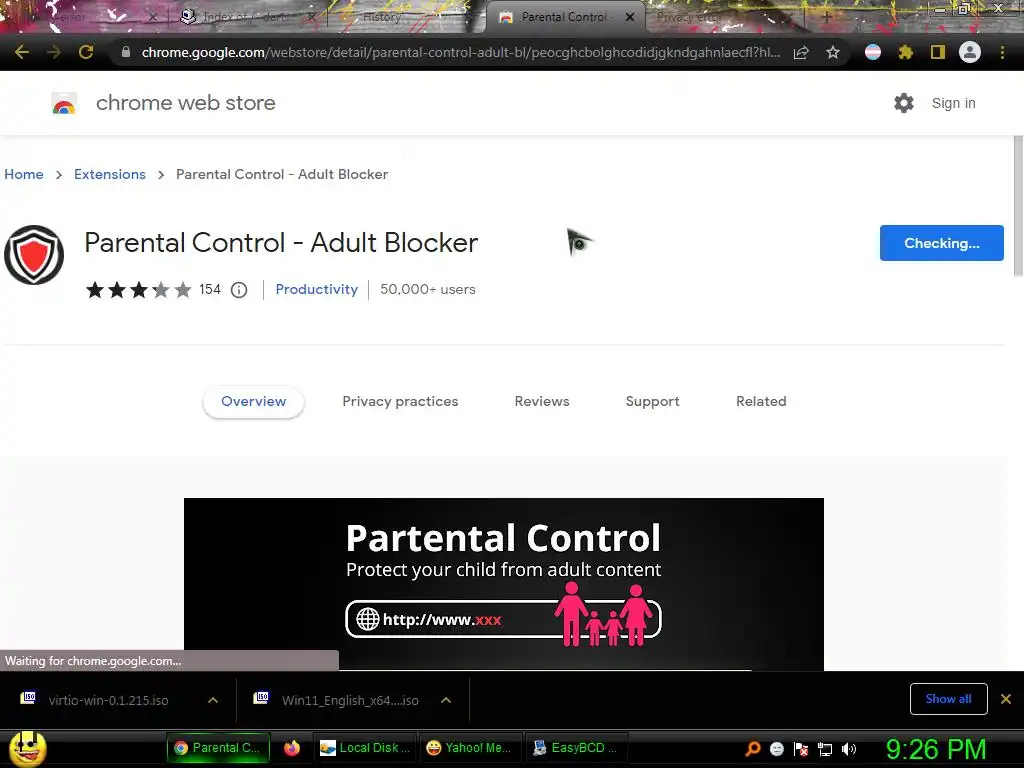1024x768 pixels.
Task: Click the blue Checking... button
Action: point(942,243)
